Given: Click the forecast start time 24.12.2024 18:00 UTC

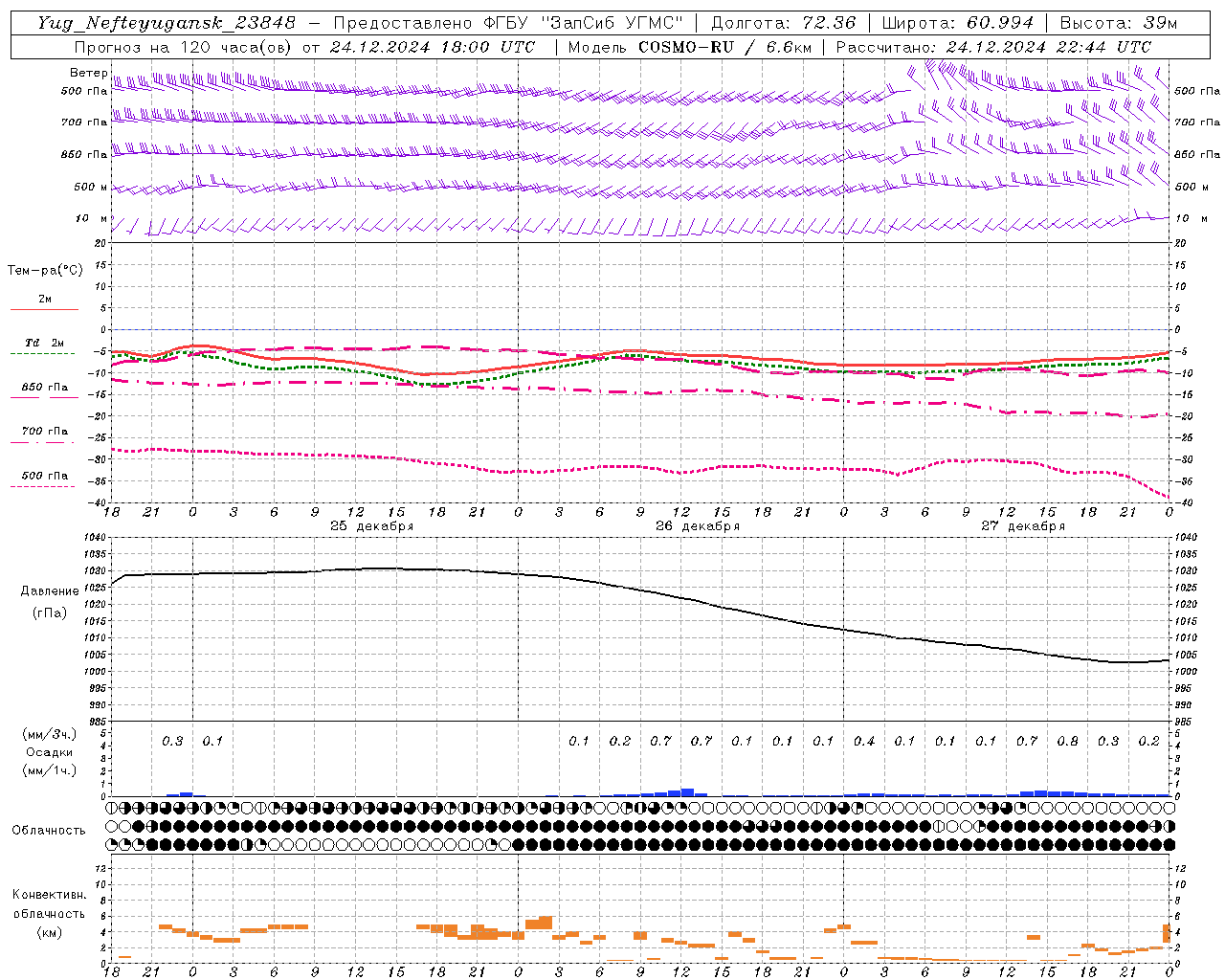Looking at the screenshot, I should point(433,47).
